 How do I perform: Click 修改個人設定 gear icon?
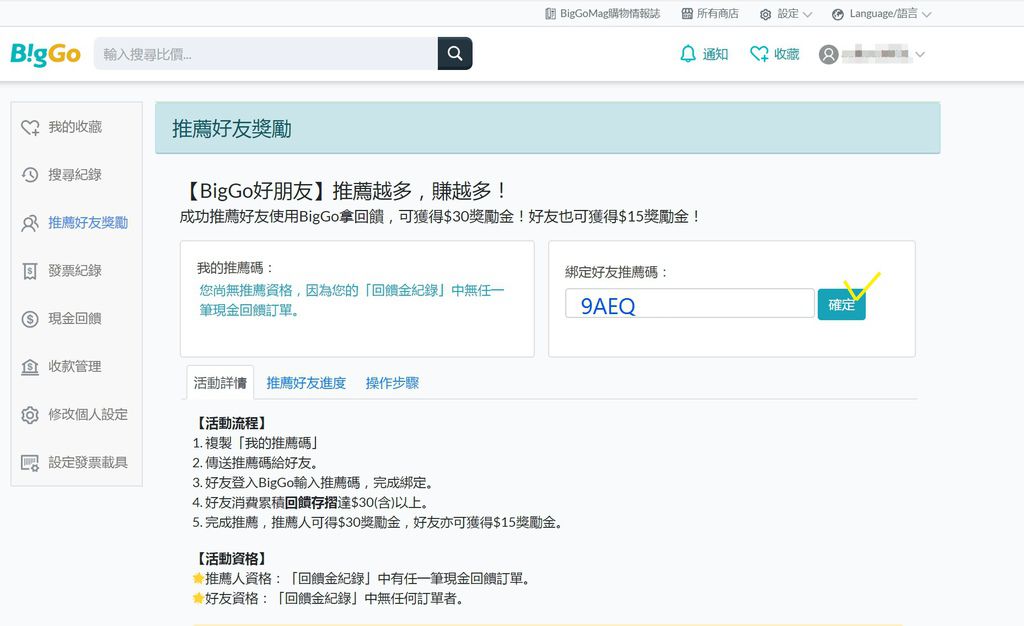tap(30, 415)
